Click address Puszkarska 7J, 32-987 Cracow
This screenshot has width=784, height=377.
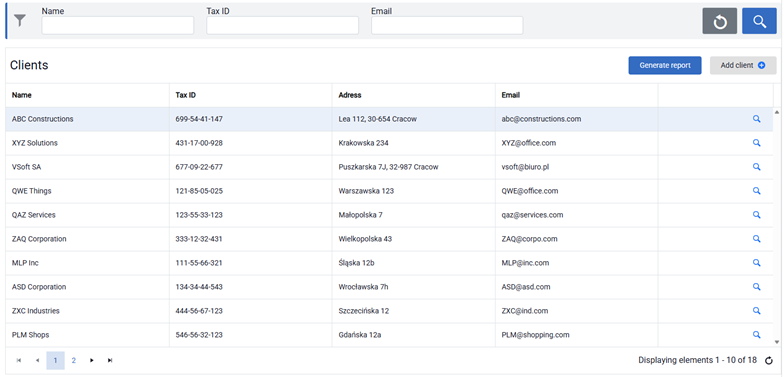tap(388, 167)
